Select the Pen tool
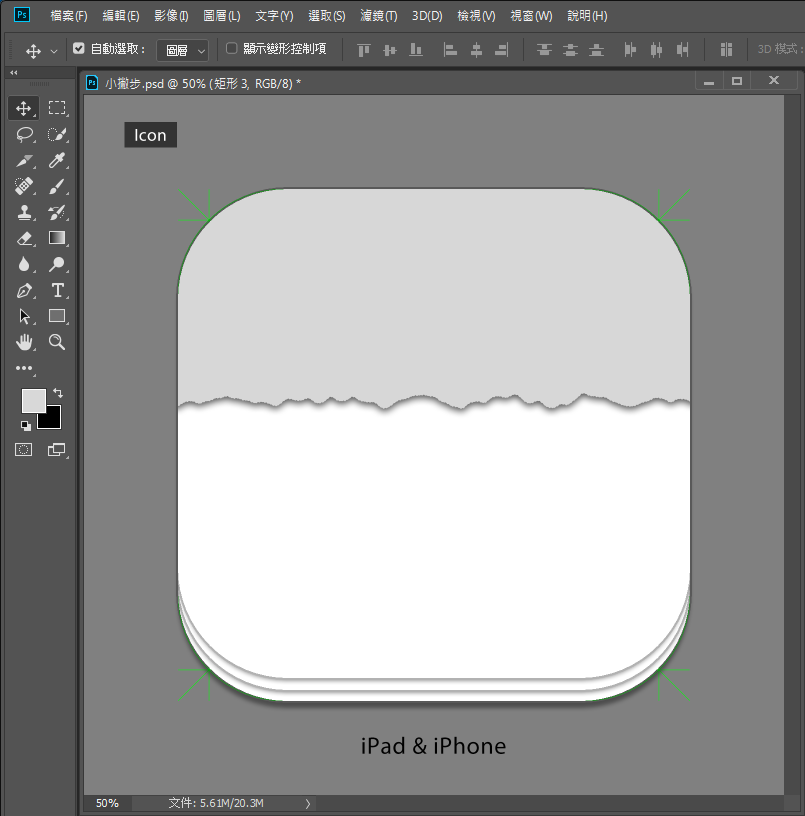805x816 pixels. [24, 290]
